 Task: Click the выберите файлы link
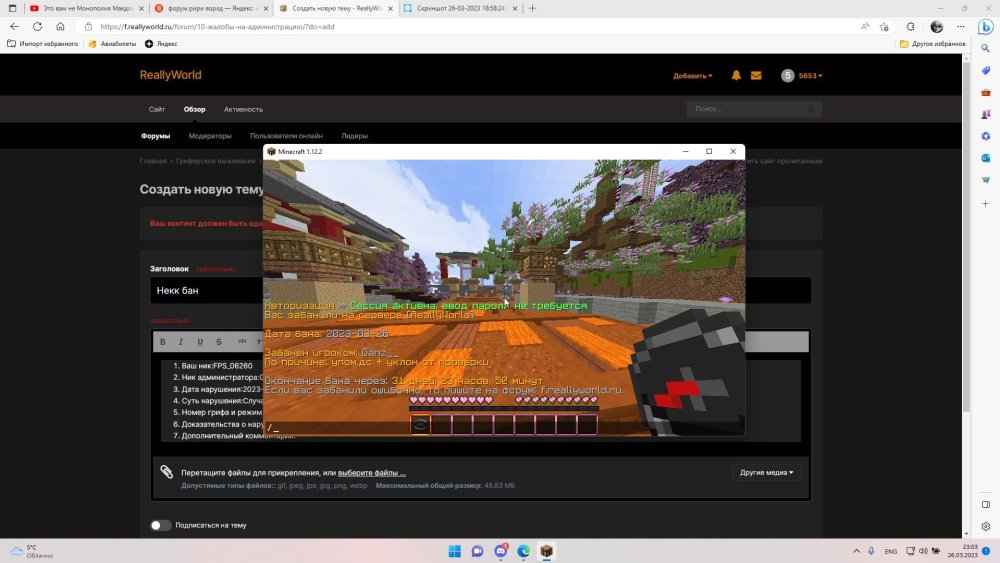tap(372, 472)
